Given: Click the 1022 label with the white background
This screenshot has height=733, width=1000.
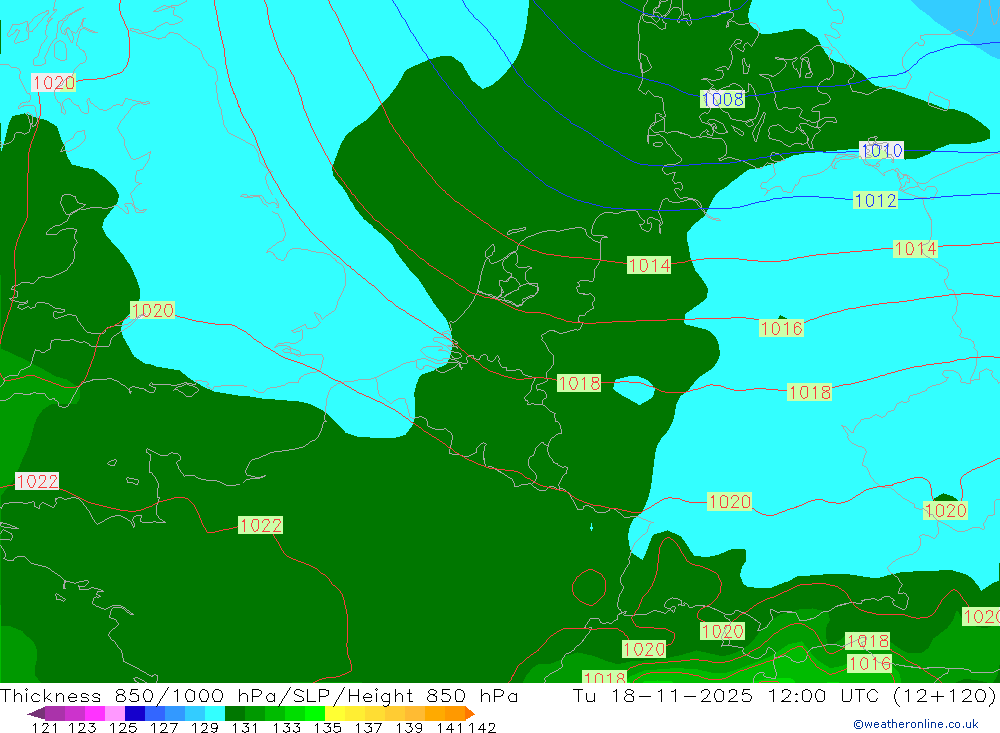Looking at the screenshot, I should [37, 481].
